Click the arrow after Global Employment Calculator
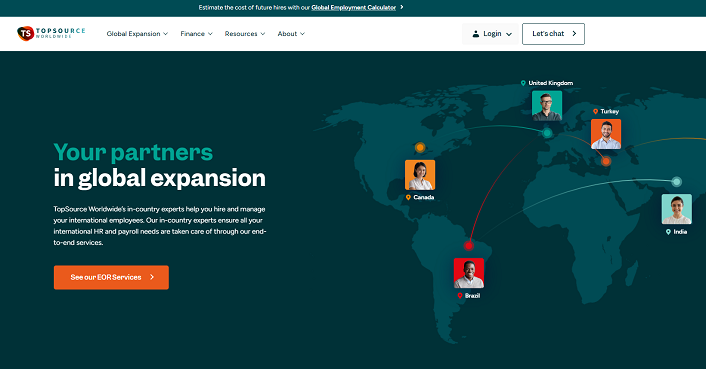This screenshot has height=369, width=706. click(402, 7)
